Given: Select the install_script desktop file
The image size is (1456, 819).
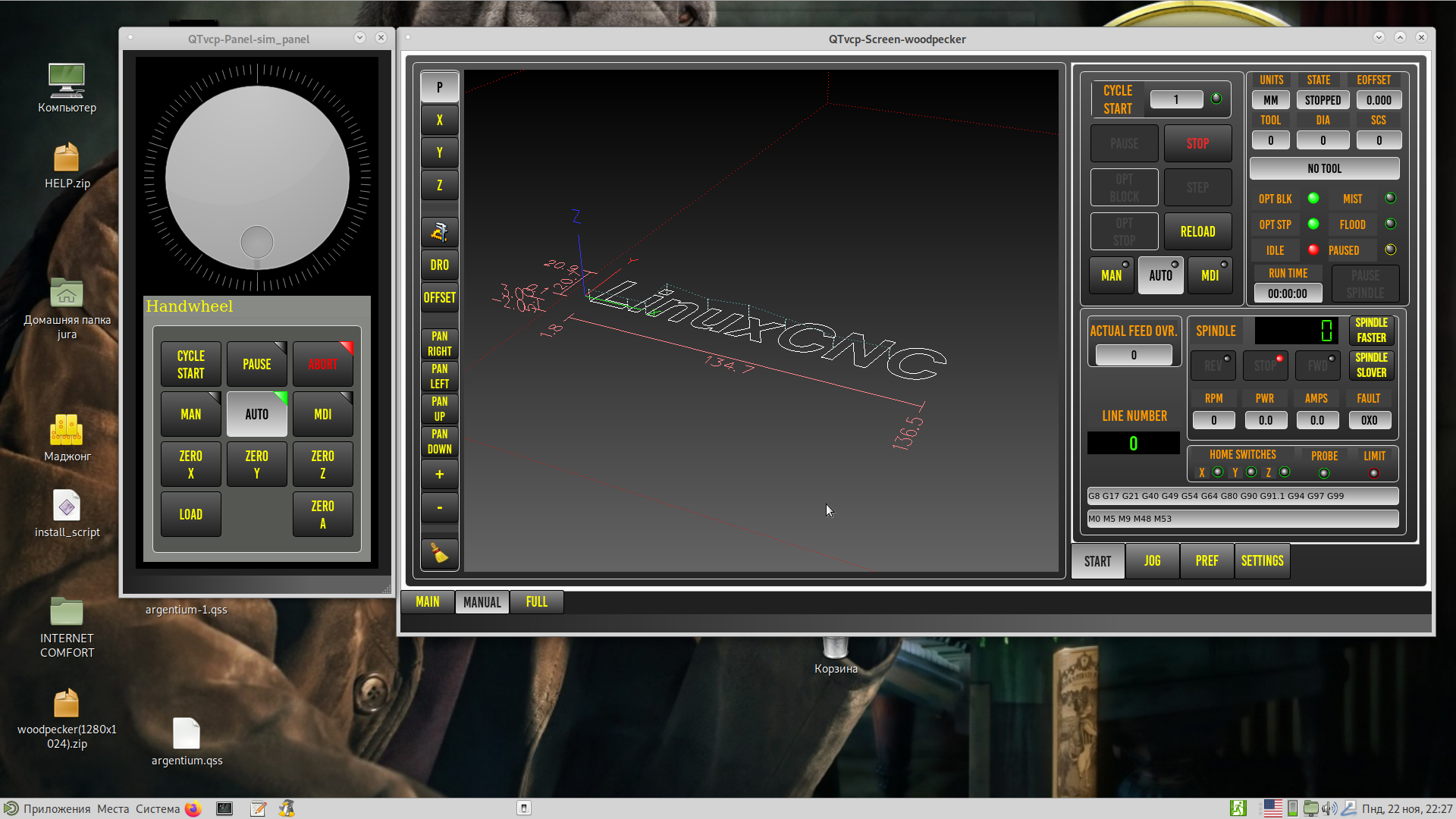Looking at the screenshot, I should point(67,514).
